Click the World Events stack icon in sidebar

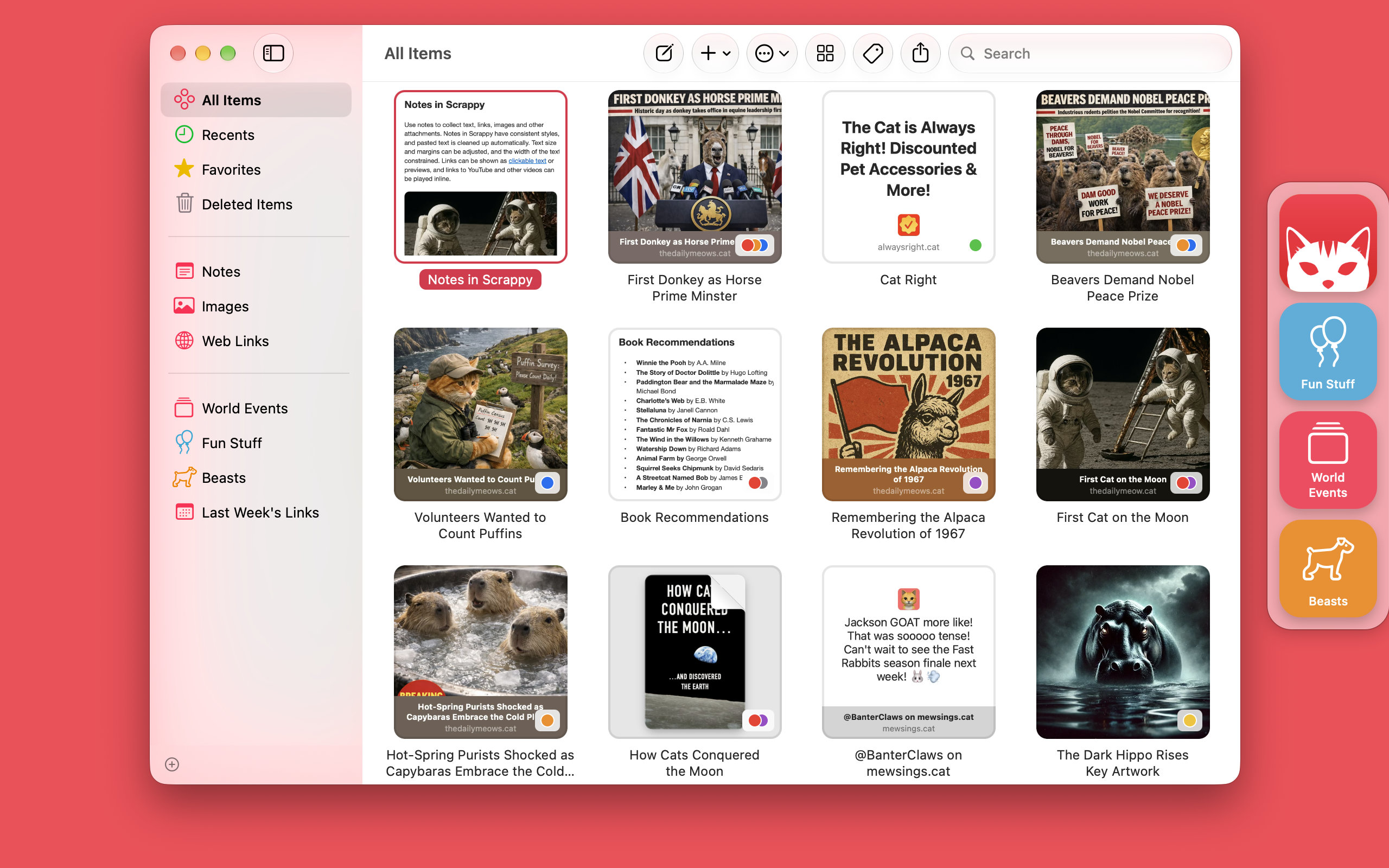(x=184, y=407)
